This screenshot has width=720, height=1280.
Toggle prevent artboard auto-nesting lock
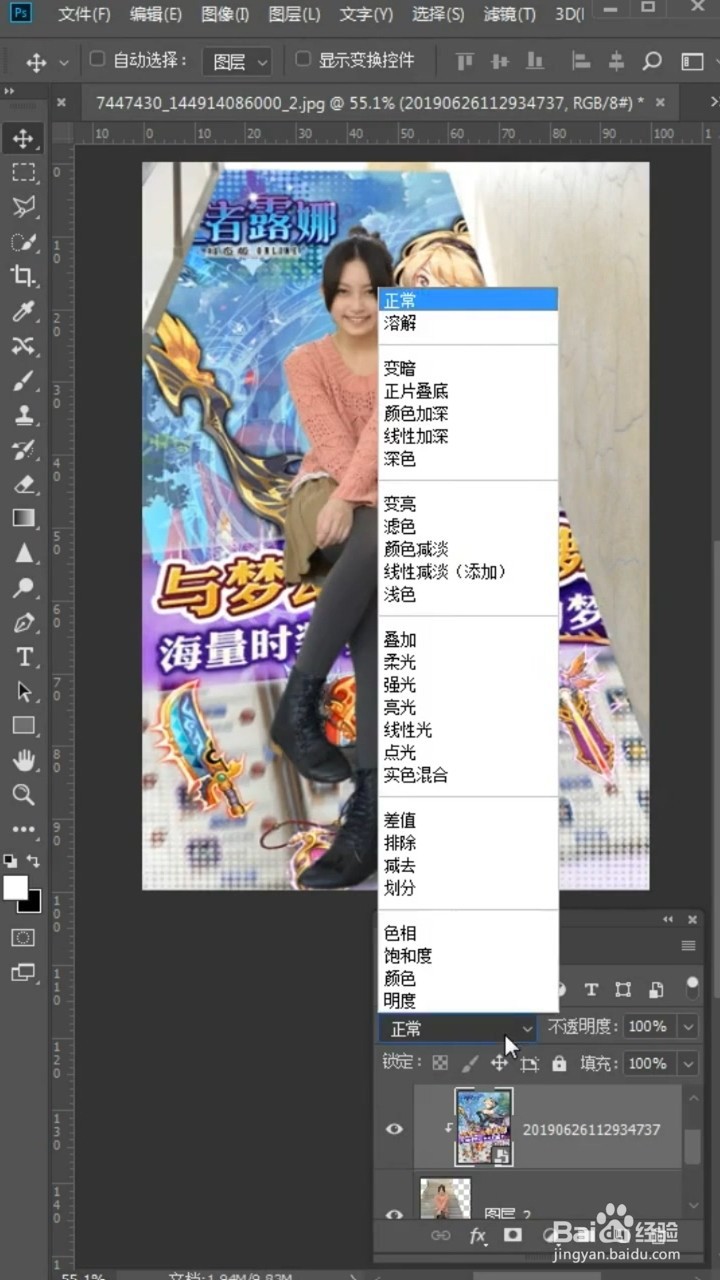[529, 1064]
